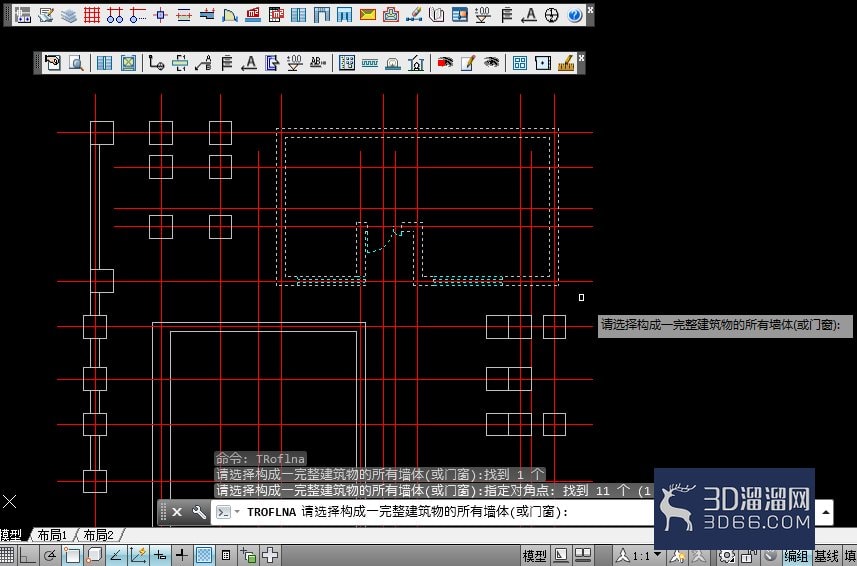Switch to the 布局1 tab
Viewport: 857px width, 566px height.
(x=52, y=534)
